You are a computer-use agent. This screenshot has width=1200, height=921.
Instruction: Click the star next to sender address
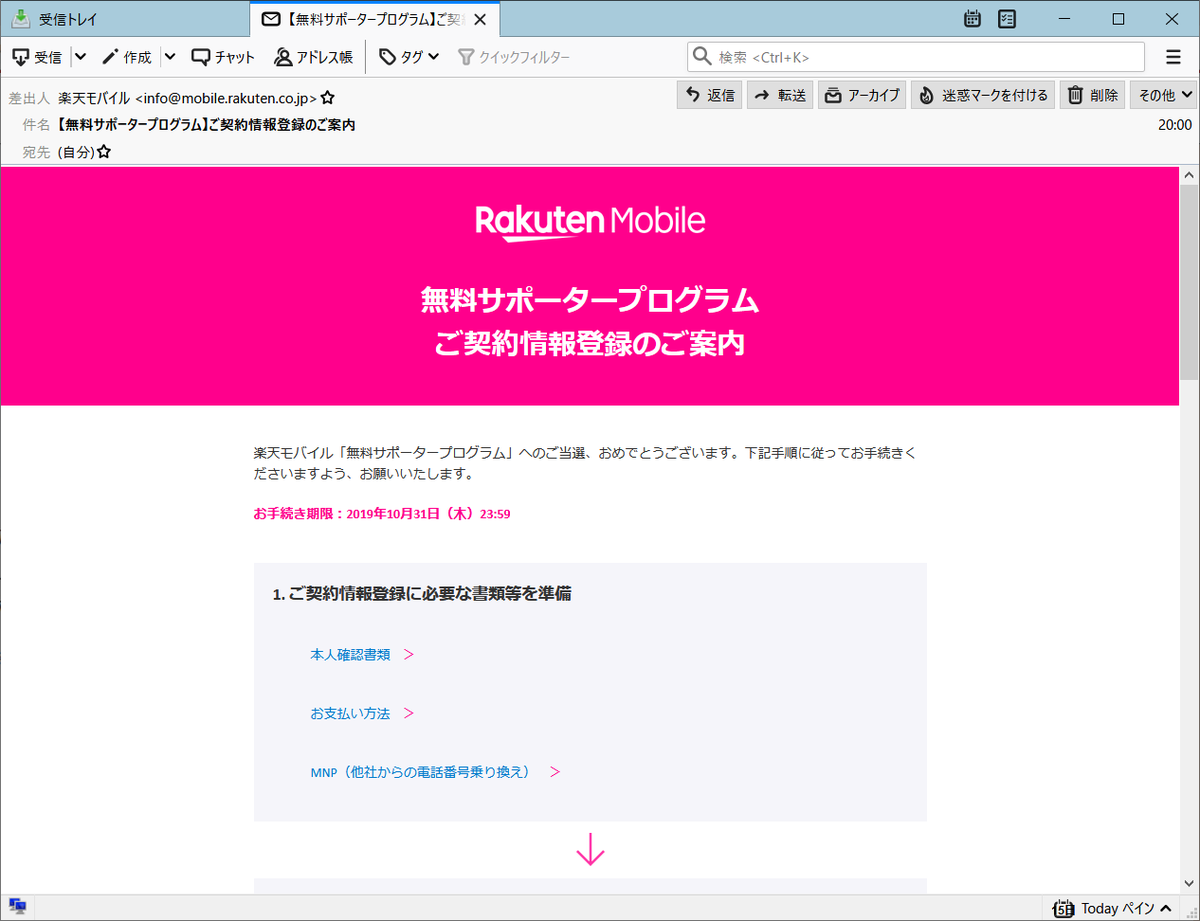[328, 98]
